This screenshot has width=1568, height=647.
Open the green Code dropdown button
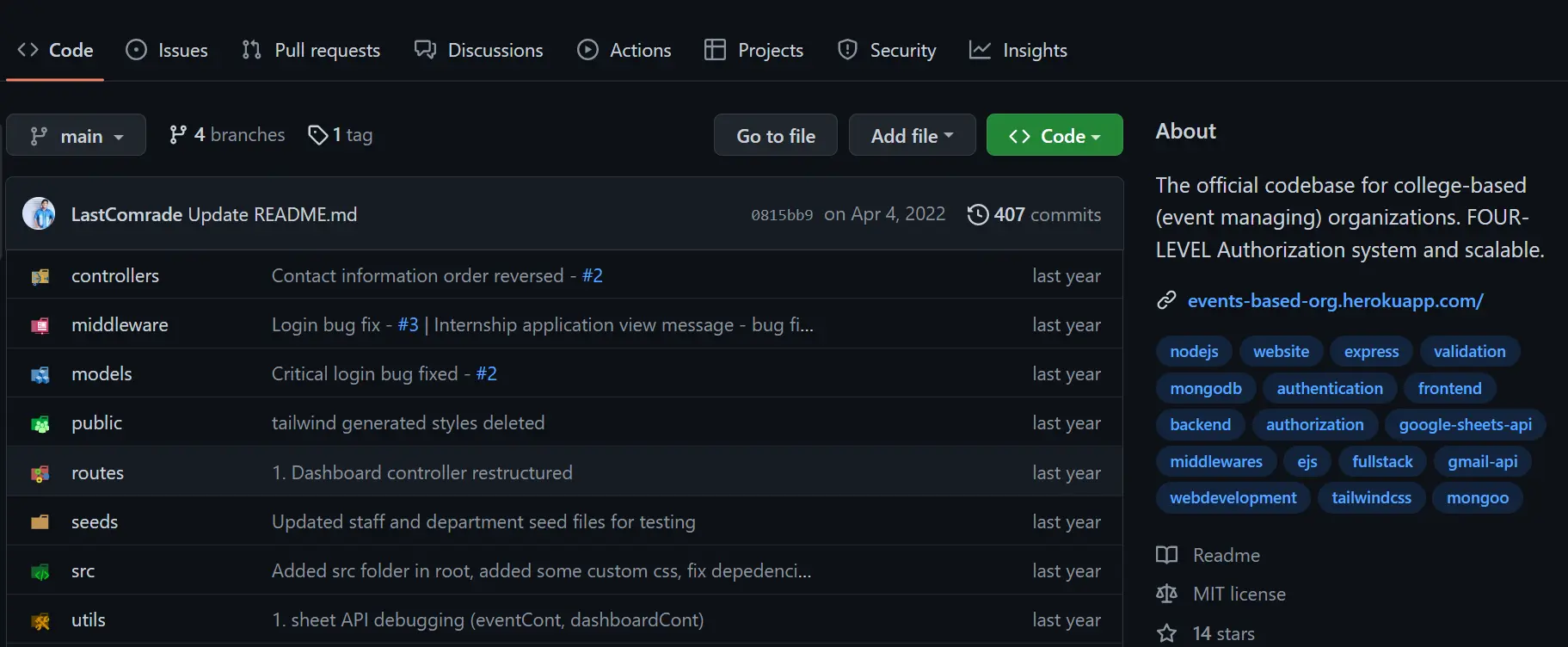(1054, 136)
